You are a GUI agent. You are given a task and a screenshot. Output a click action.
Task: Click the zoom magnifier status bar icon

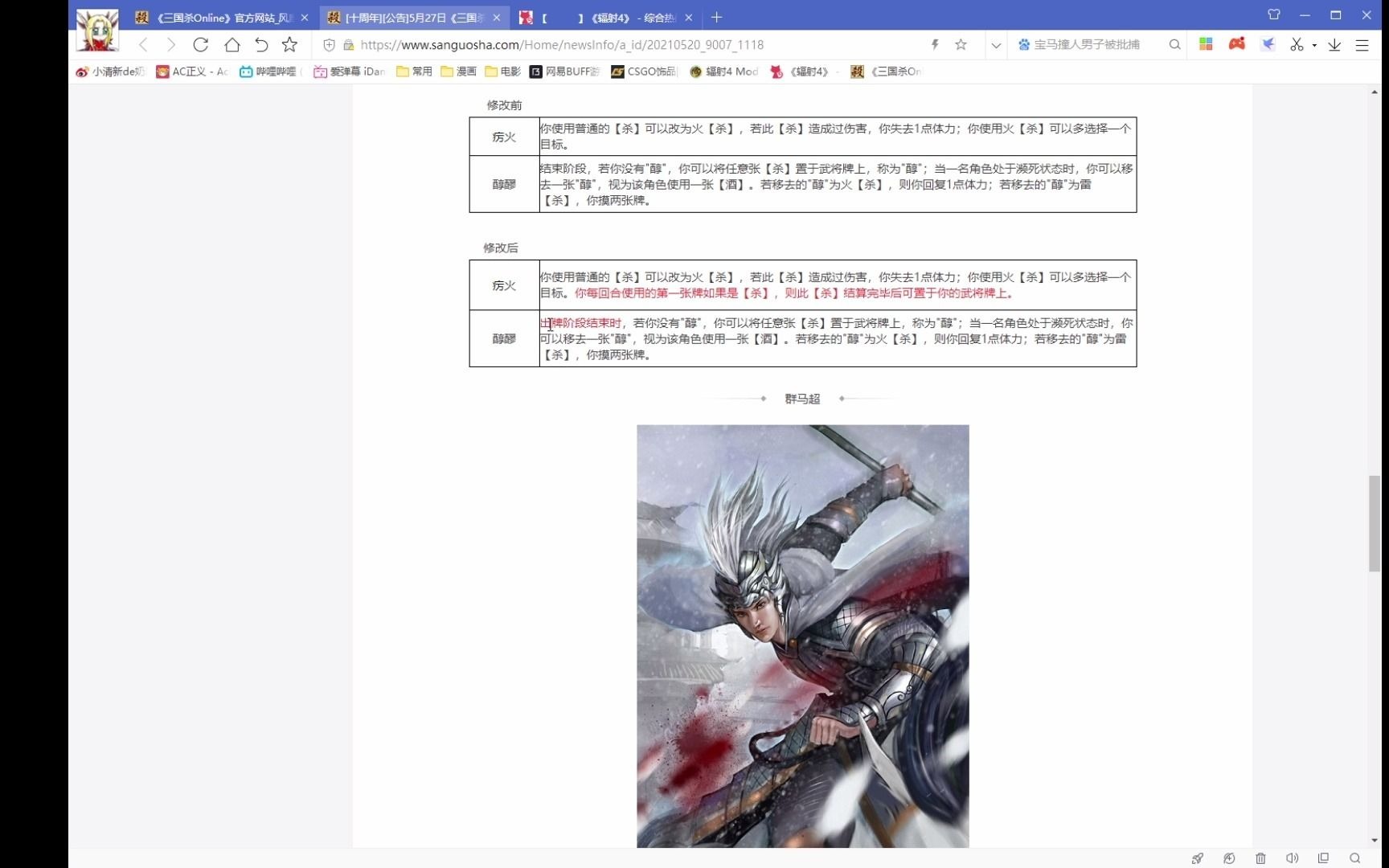[x=1354, y=858]
